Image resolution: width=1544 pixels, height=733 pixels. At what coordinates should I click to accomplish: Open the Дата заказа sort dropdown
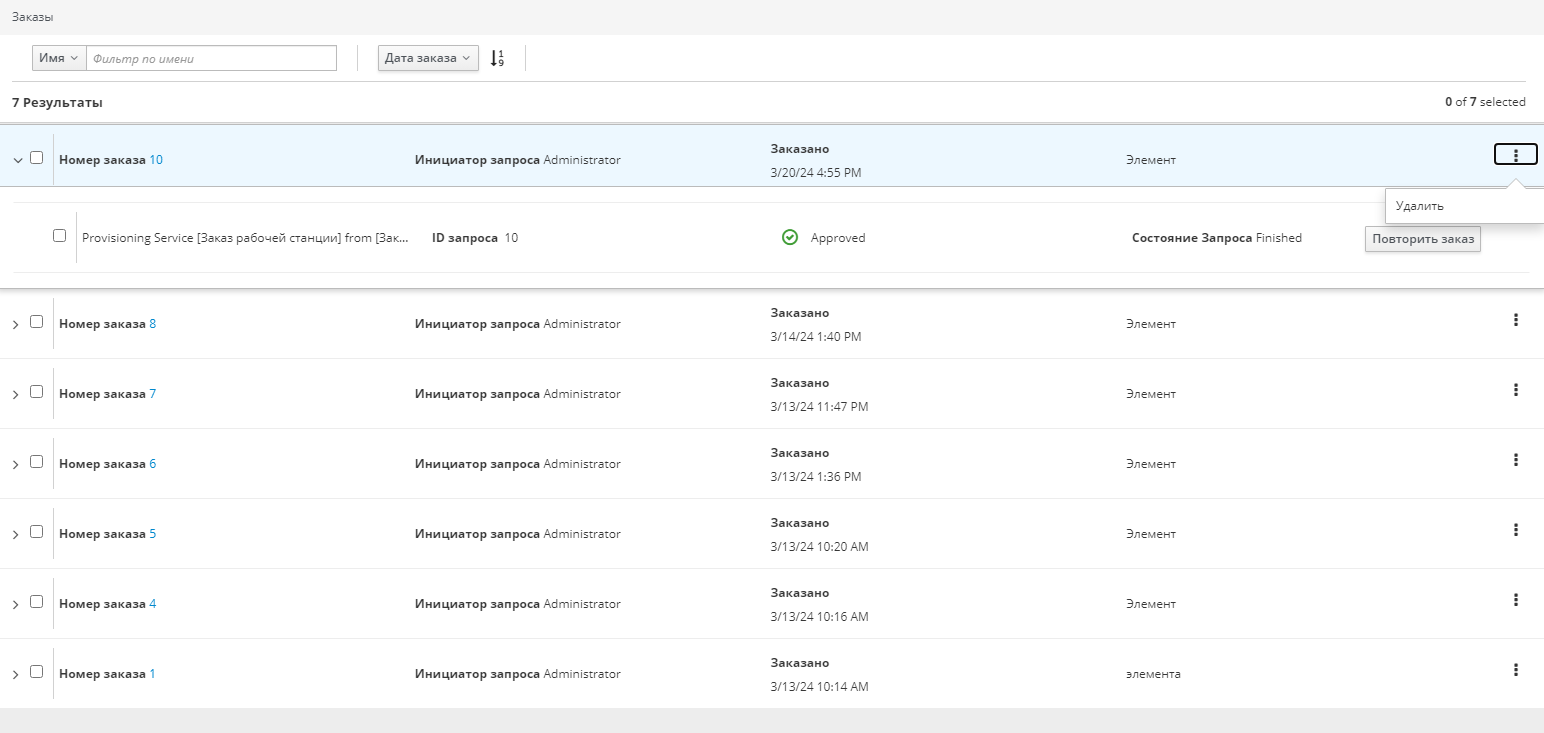(428, 58)
